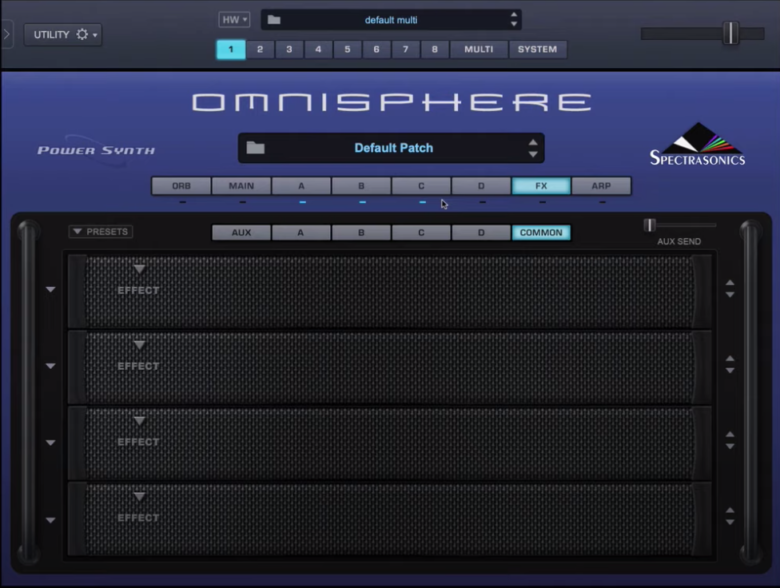Switch to the layer A tab
The width and height of the screenshot is (780, 588).
click(301, 186)
